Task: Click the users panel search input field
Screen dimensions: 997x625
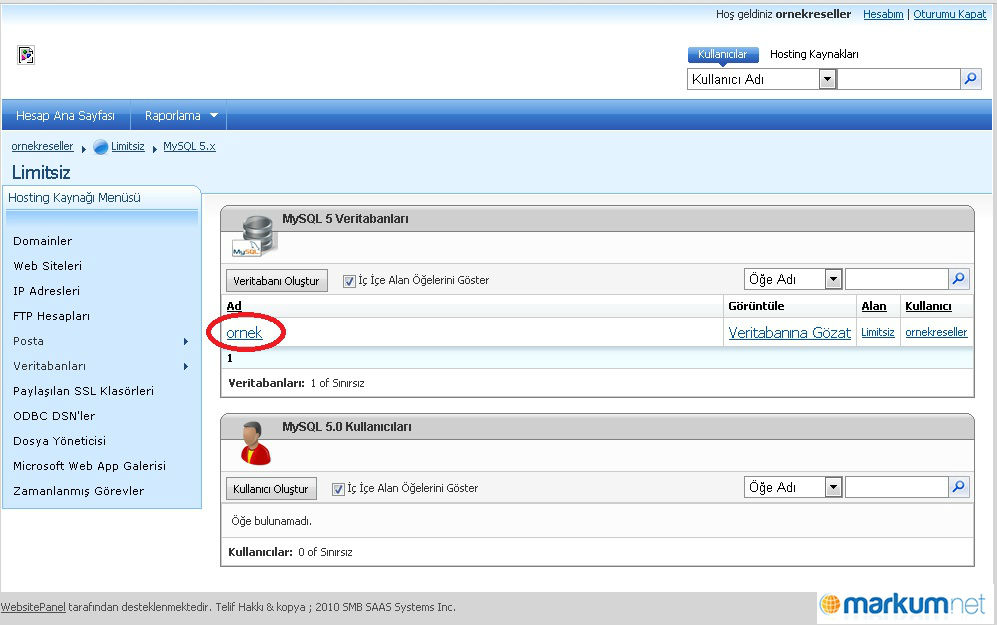Action: 897,487
